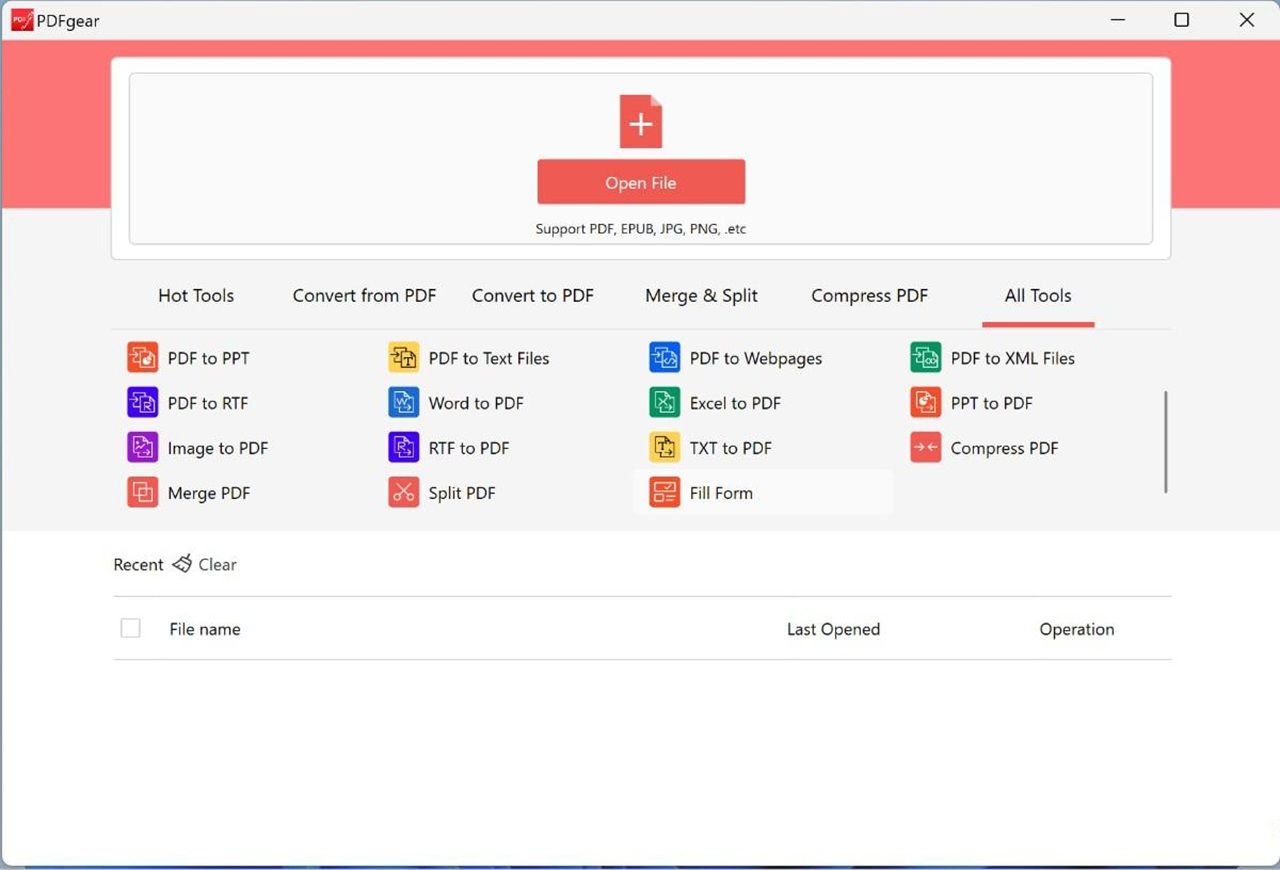Open the Convert to PDF tab

[x=533, y=296]
